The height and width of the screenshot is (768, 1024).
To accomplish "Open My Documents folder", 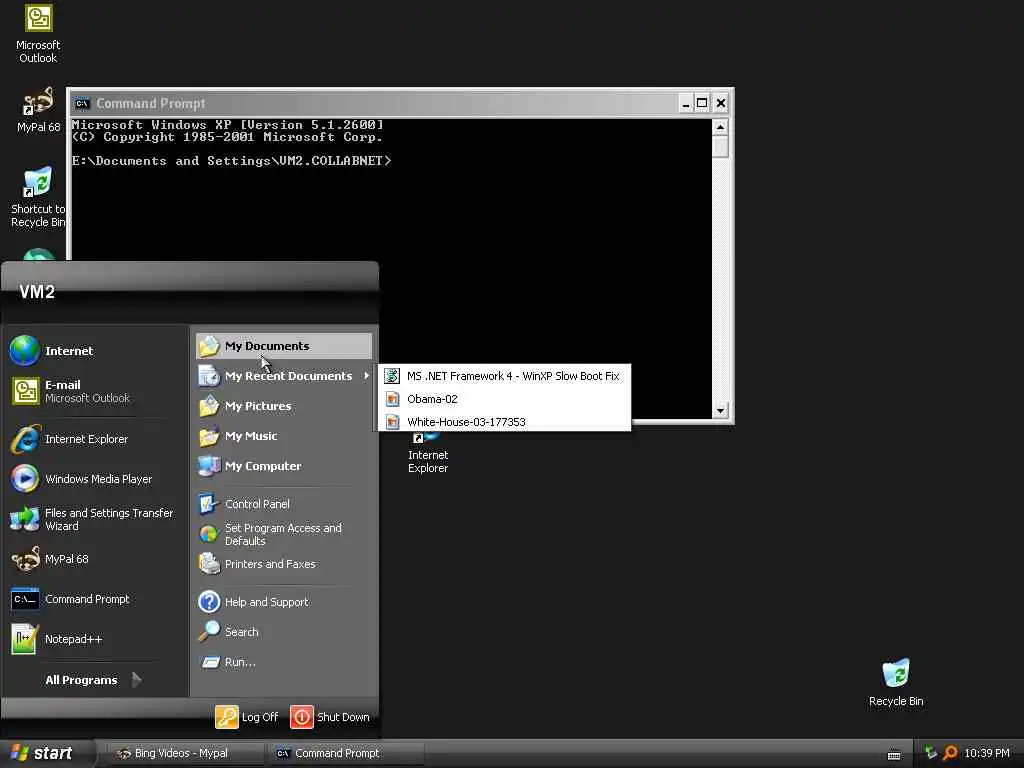I will pos(283,346).
